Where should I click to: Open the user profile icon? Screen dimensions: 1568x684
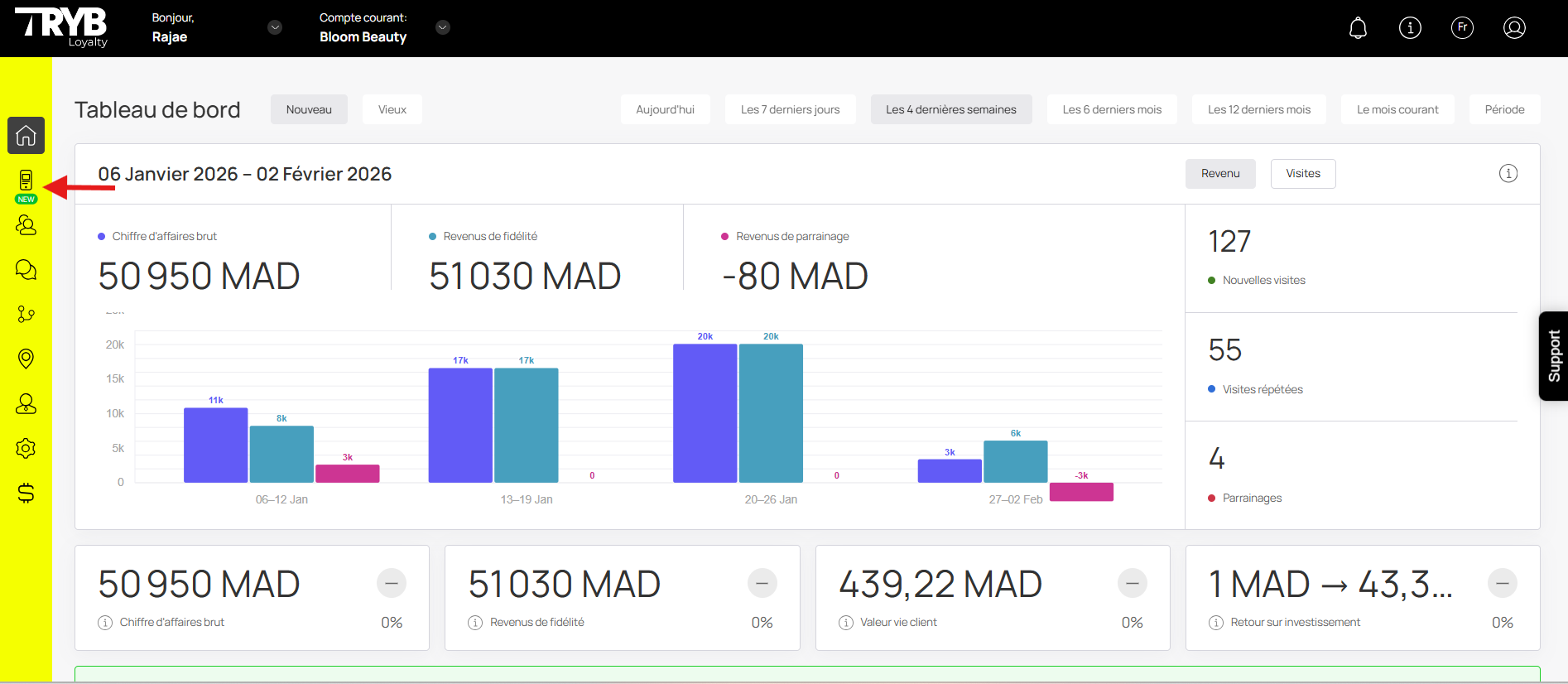tap(1514, 28)
